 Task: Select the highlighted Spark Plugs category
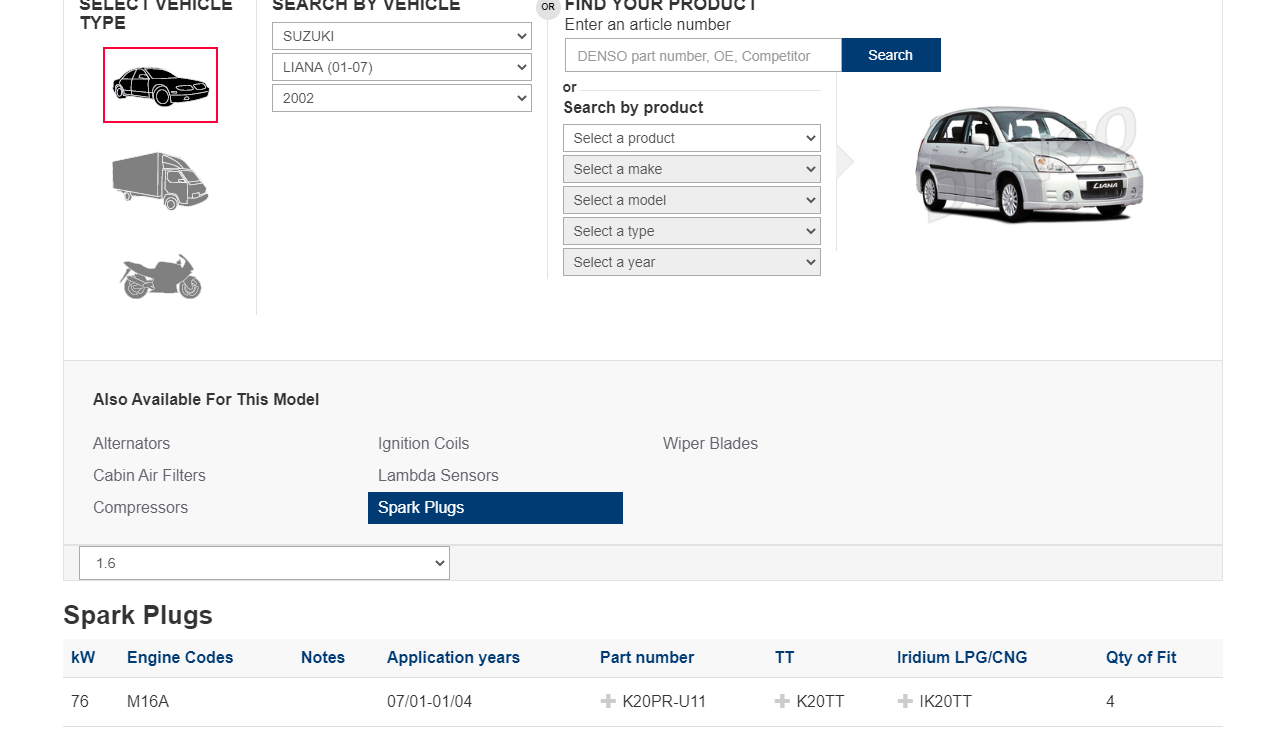[495, 508]
